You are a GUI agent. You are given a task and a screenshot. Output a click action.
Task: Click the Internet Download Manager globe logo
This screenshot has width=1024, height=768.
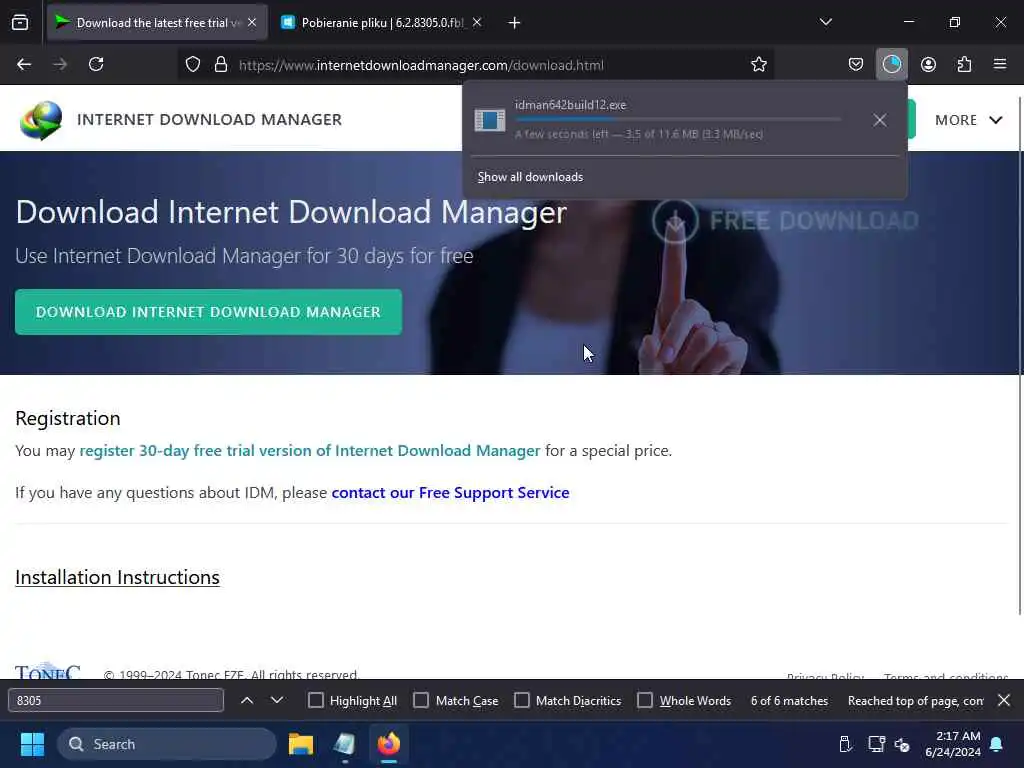click(x=40, y=120)
